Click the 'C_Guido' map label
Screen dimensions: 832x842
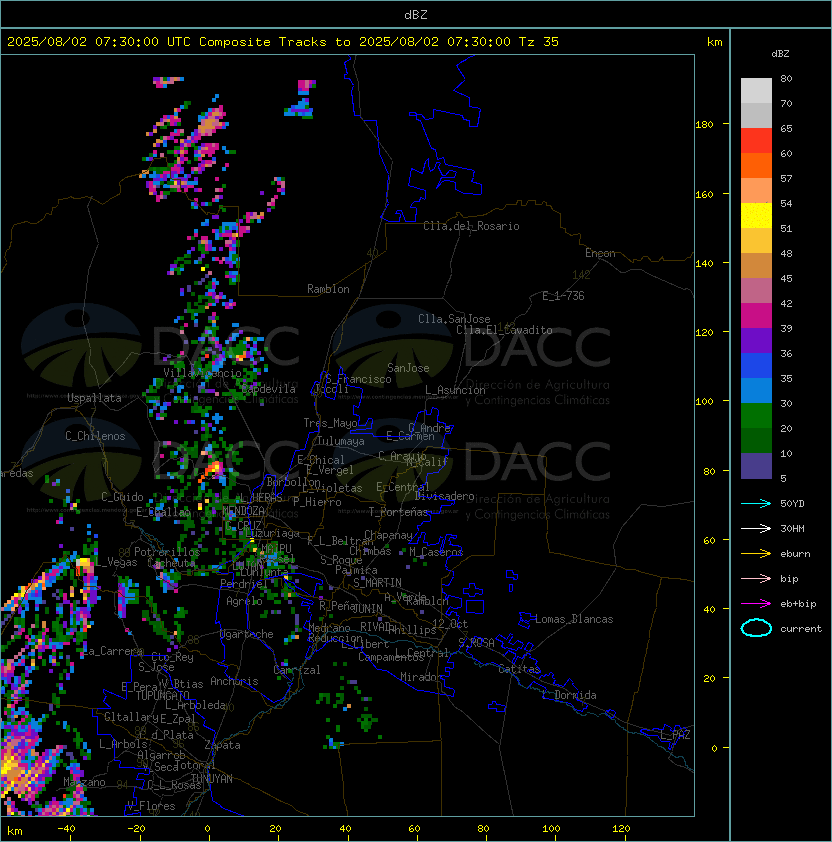tap(122, 497)
